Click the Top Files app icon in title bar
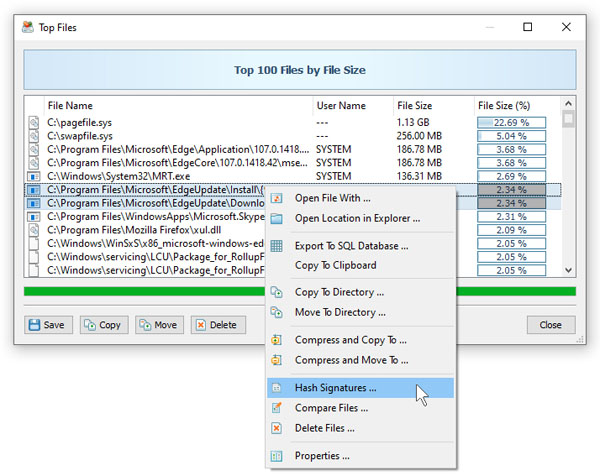600x476 pixels. (x=28, y=27)
